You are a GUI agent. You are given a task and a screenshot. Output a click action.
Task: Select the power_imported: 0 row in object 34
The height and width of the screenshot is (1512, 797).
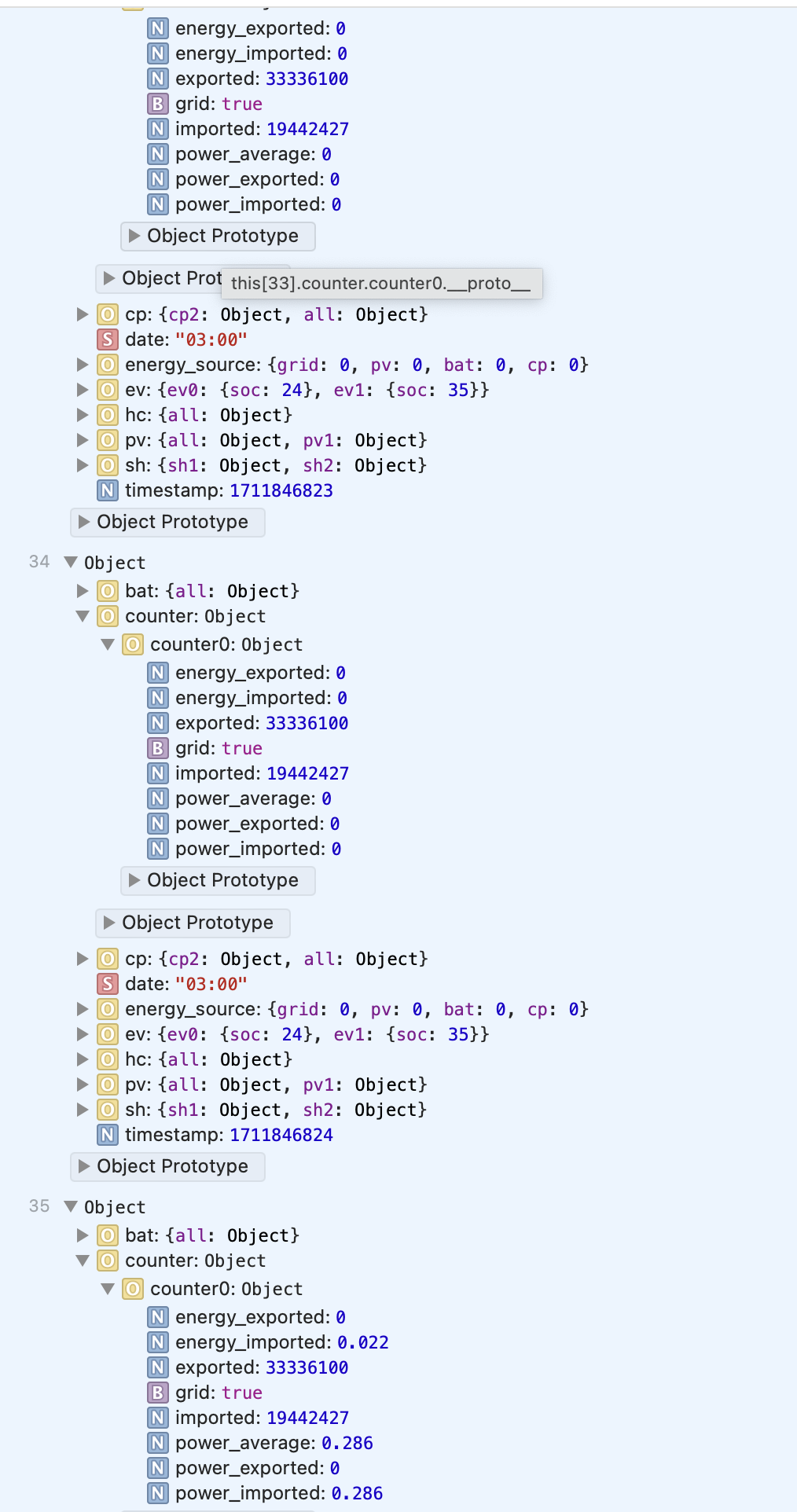coord(244,849)
